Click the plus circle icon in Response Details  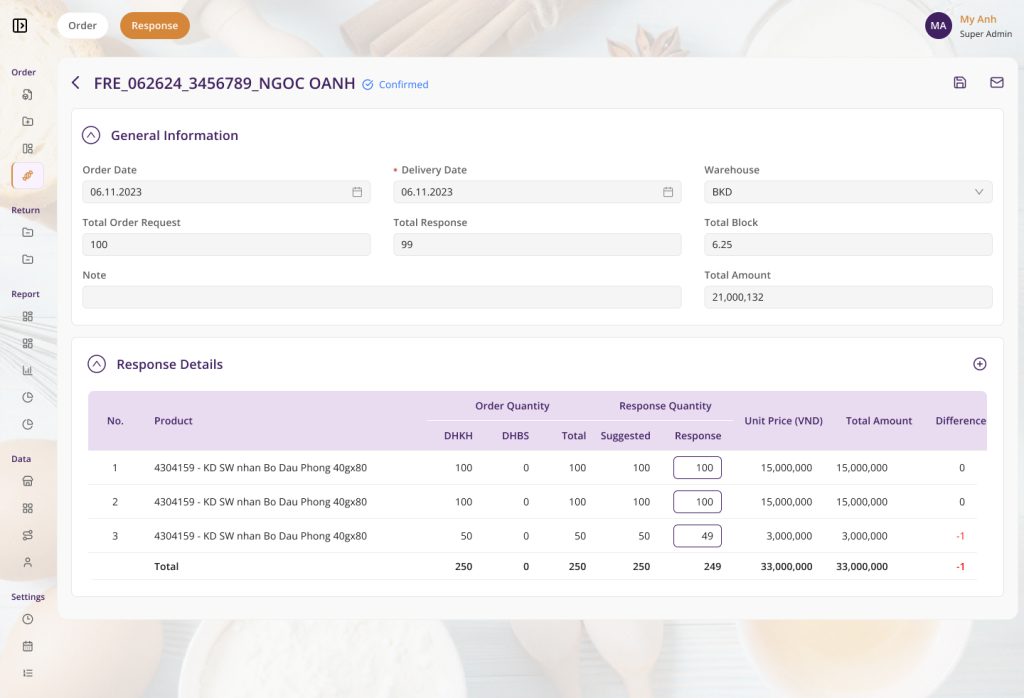point(980,364)
